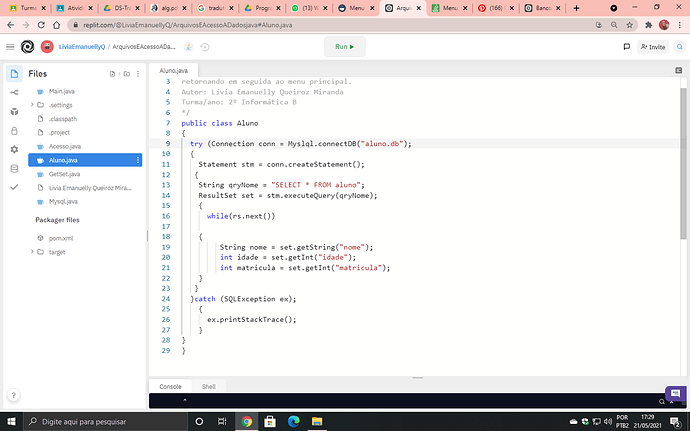The width and height of the screenshot is (690, 431).
Task: Open the Files panel icon in sidebar
Action: [x=14, y=74]
